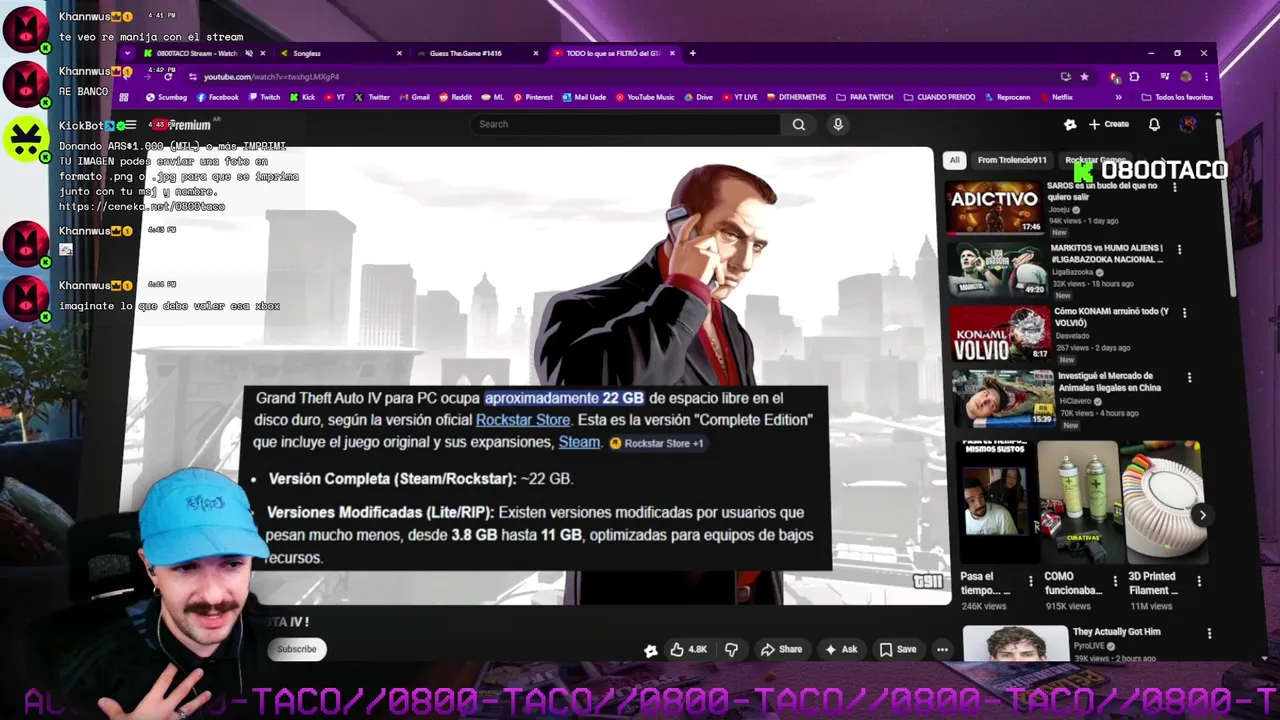This screenshot has width=1280, height=720.
Task: Open YouTube Music bookmark
Action: pos(646,97)
